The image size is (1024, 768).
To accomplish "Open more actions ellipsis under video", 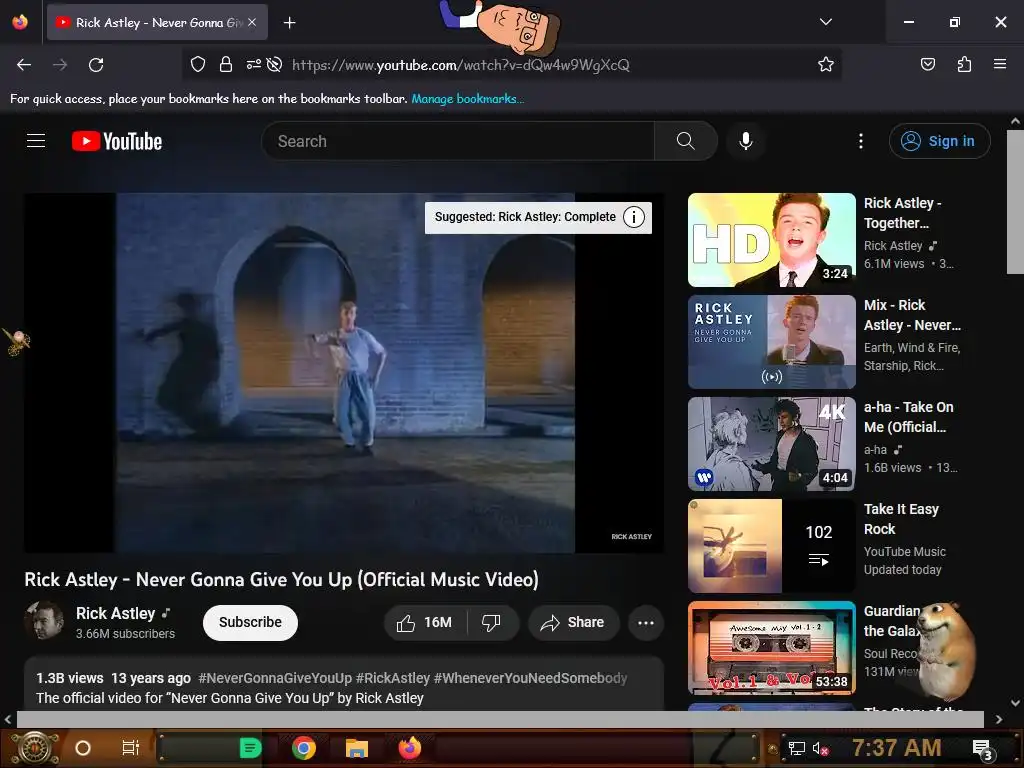I will 646,622.
